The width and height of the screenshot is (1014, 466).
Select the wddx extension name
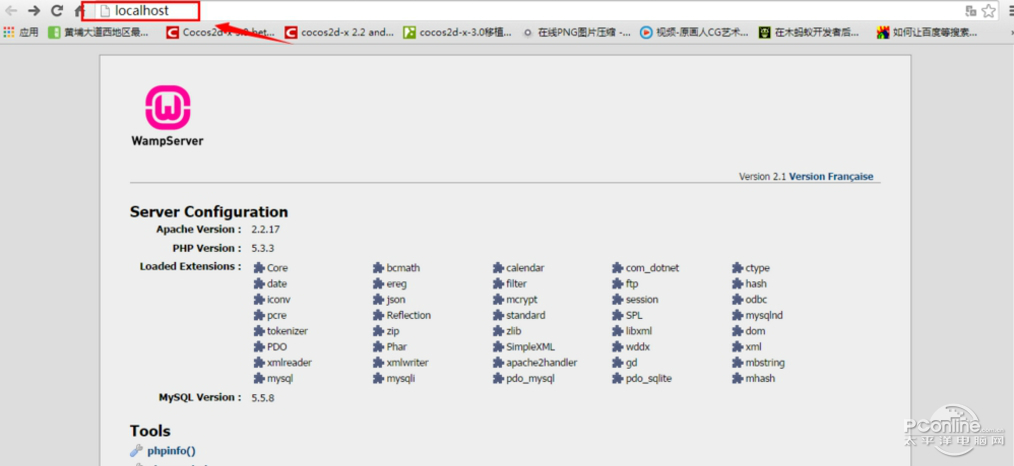pyautogui.click(x=638, y=347)
